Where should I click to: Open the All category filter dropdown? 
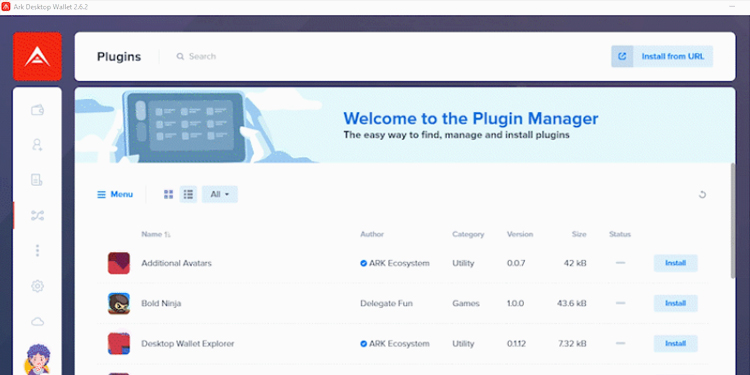220,194
